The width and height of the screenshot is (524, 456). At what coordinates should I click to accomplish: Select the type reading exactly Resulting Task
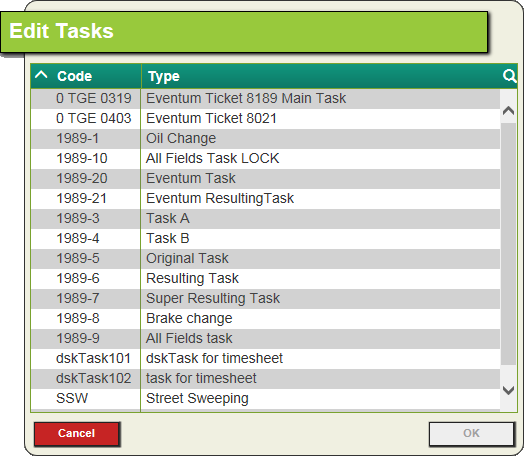[192, 279]
